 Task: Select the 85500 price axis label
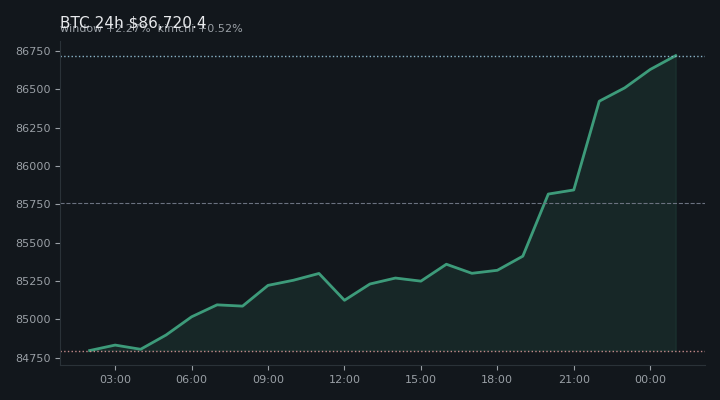coord(33,243)
